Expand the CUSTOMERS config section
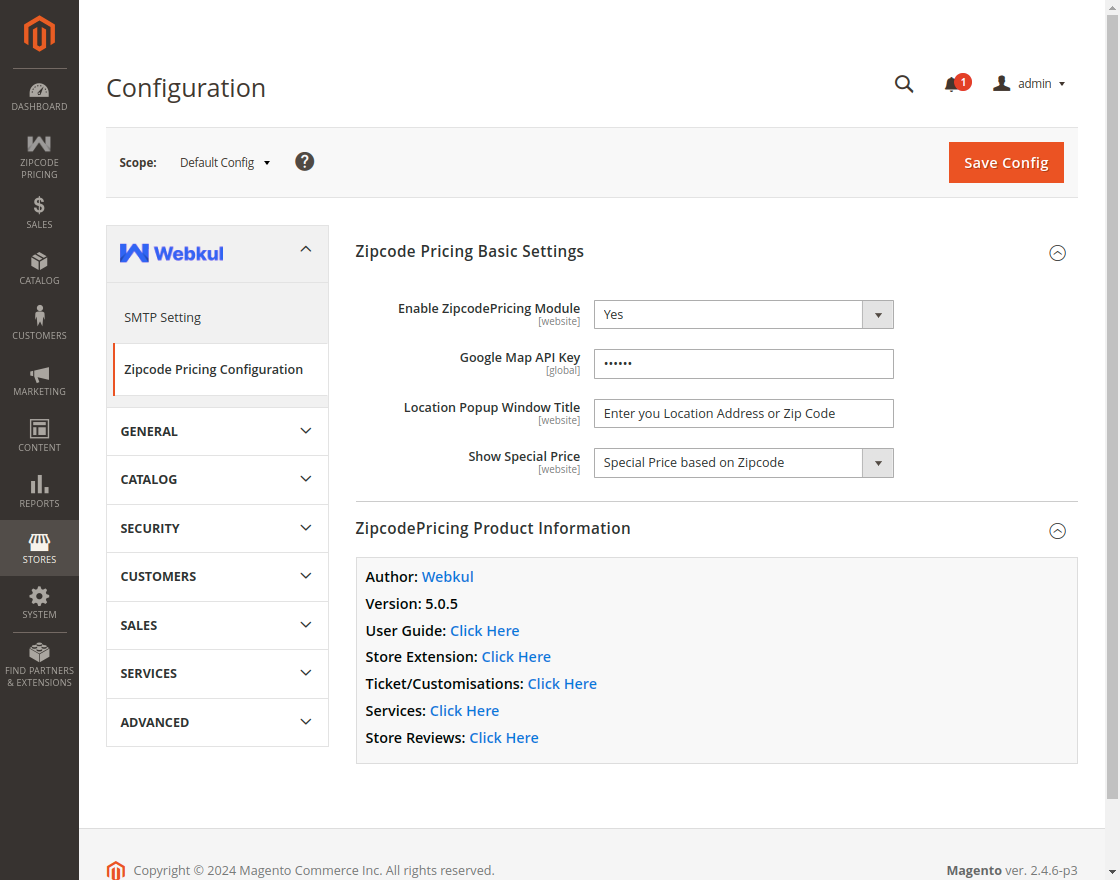1120x880 pixels. [217, 576]
